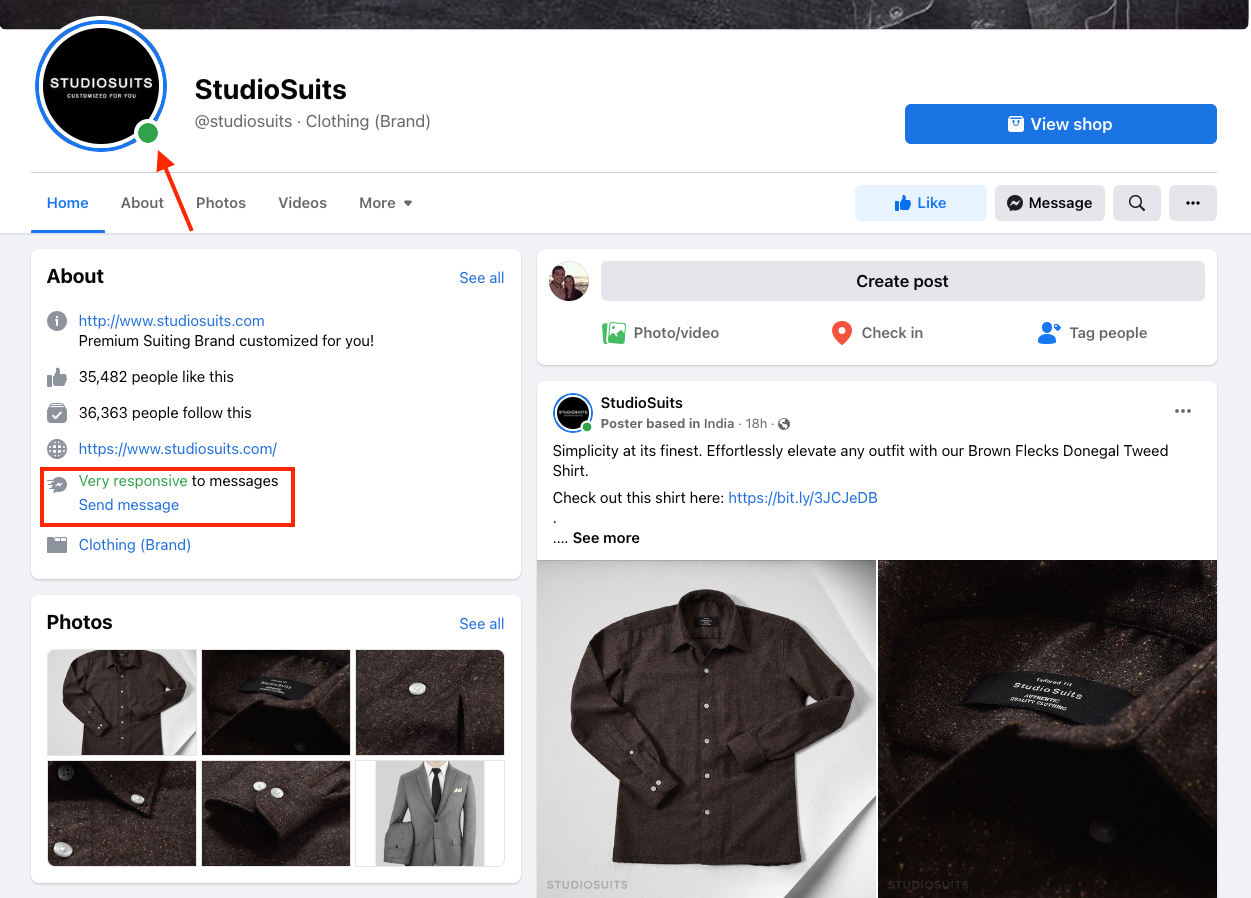Click the Create post button
The image size is (1251, 898).
pyautogui.click(x=902, y=281)
